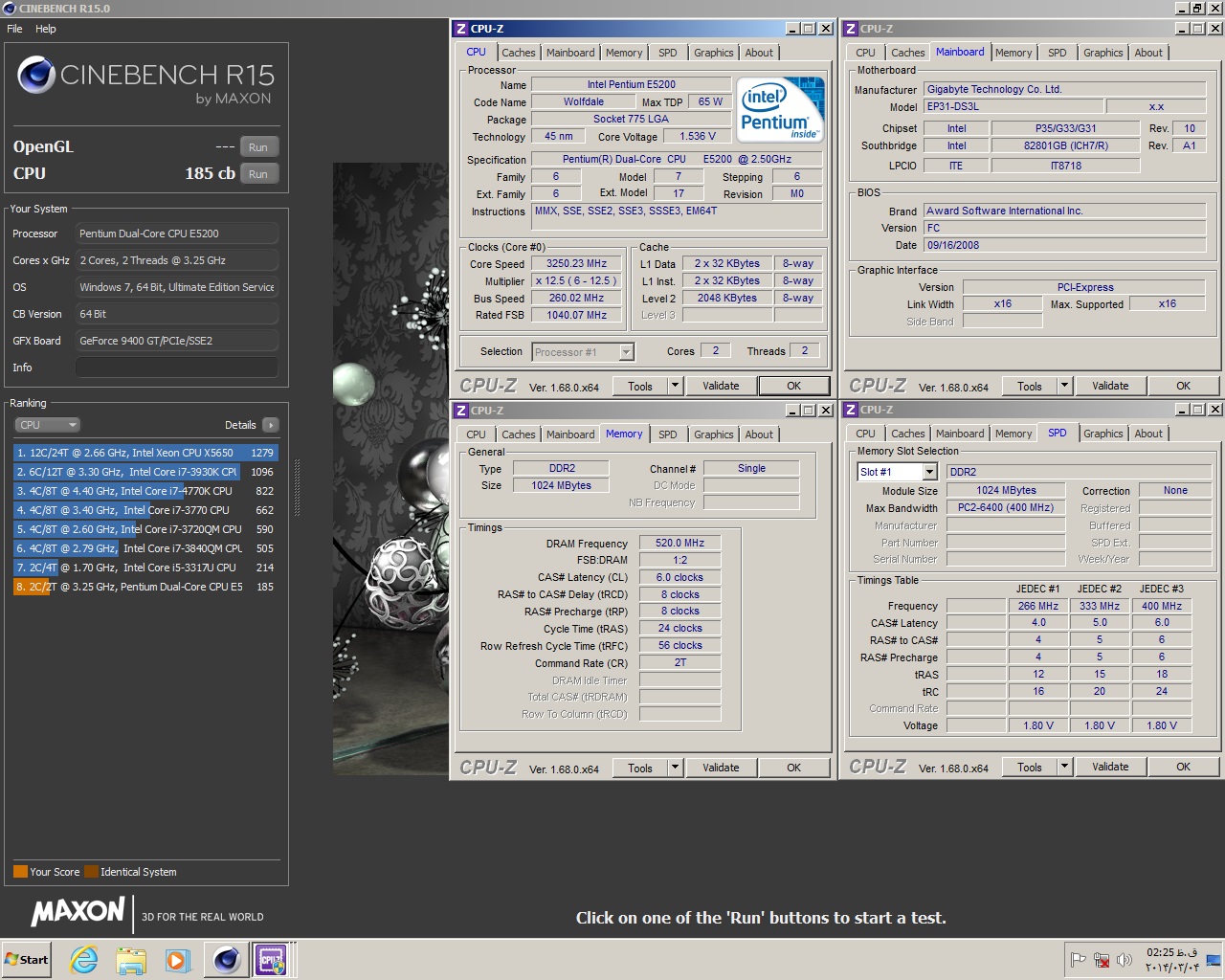
Task: Select ranking row Core i5-3317U scoring 214
Action: coord(145,568)
